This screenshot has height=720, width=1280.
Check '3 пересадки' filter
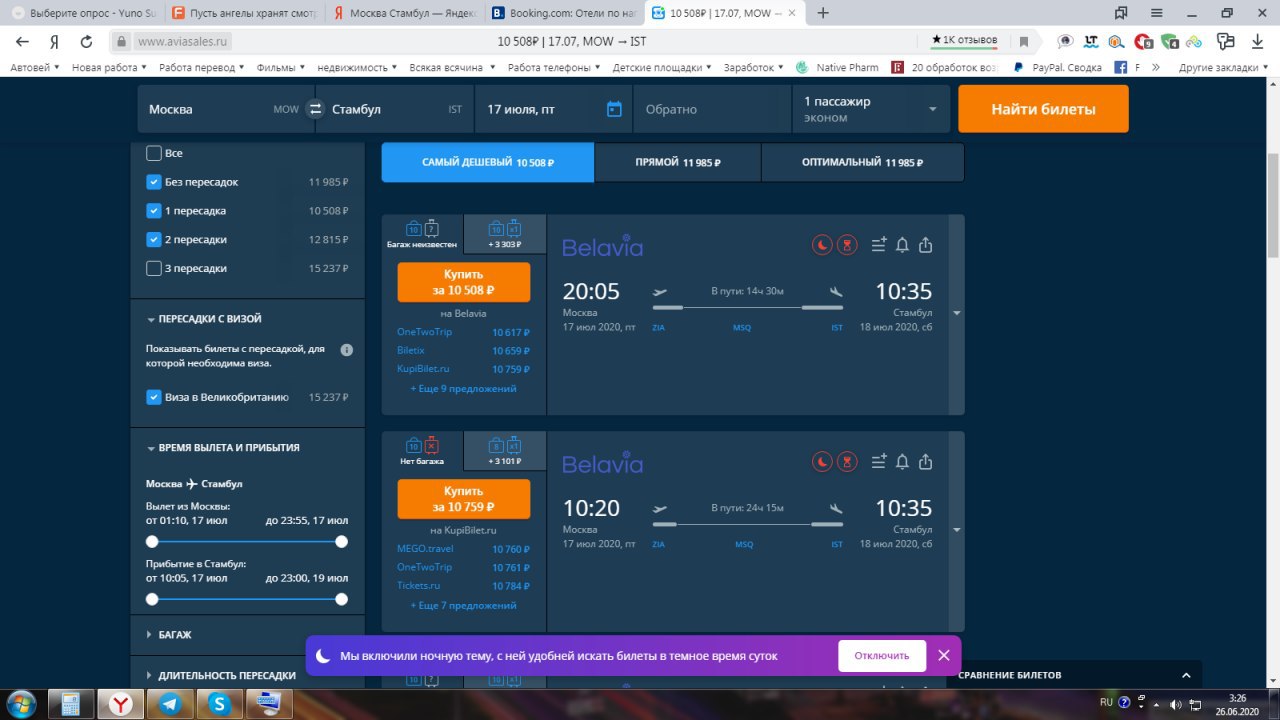[x=154, y=268]
